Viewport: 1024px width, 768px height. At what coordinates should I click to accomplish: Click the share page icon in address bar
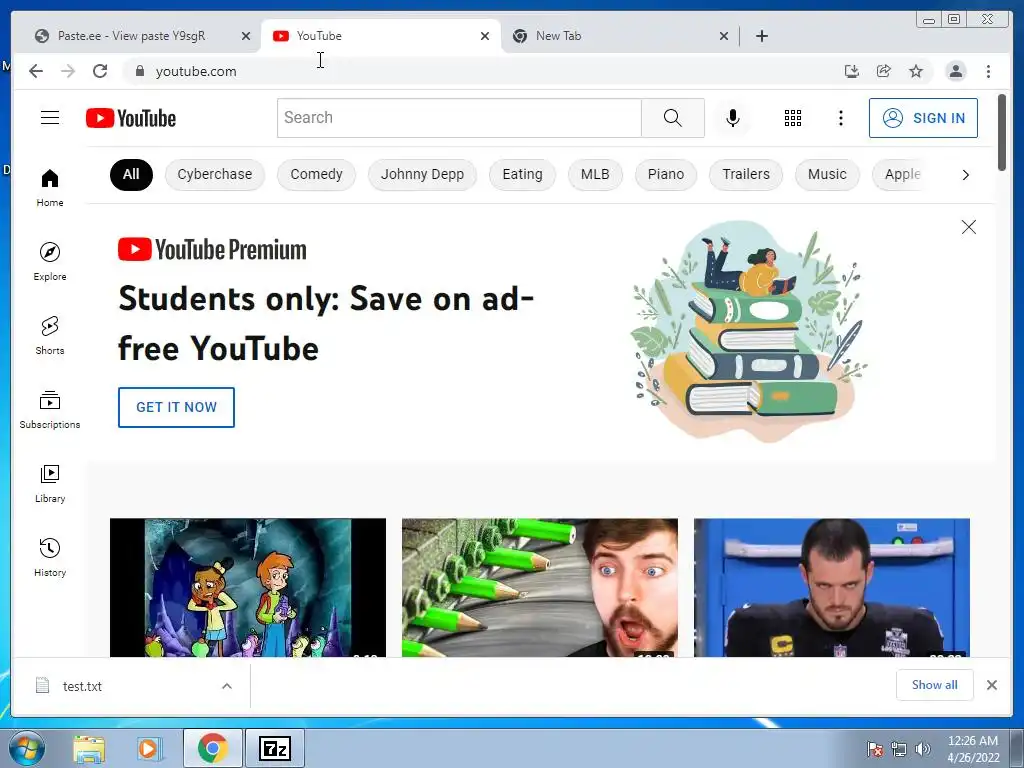coord(884,71)
